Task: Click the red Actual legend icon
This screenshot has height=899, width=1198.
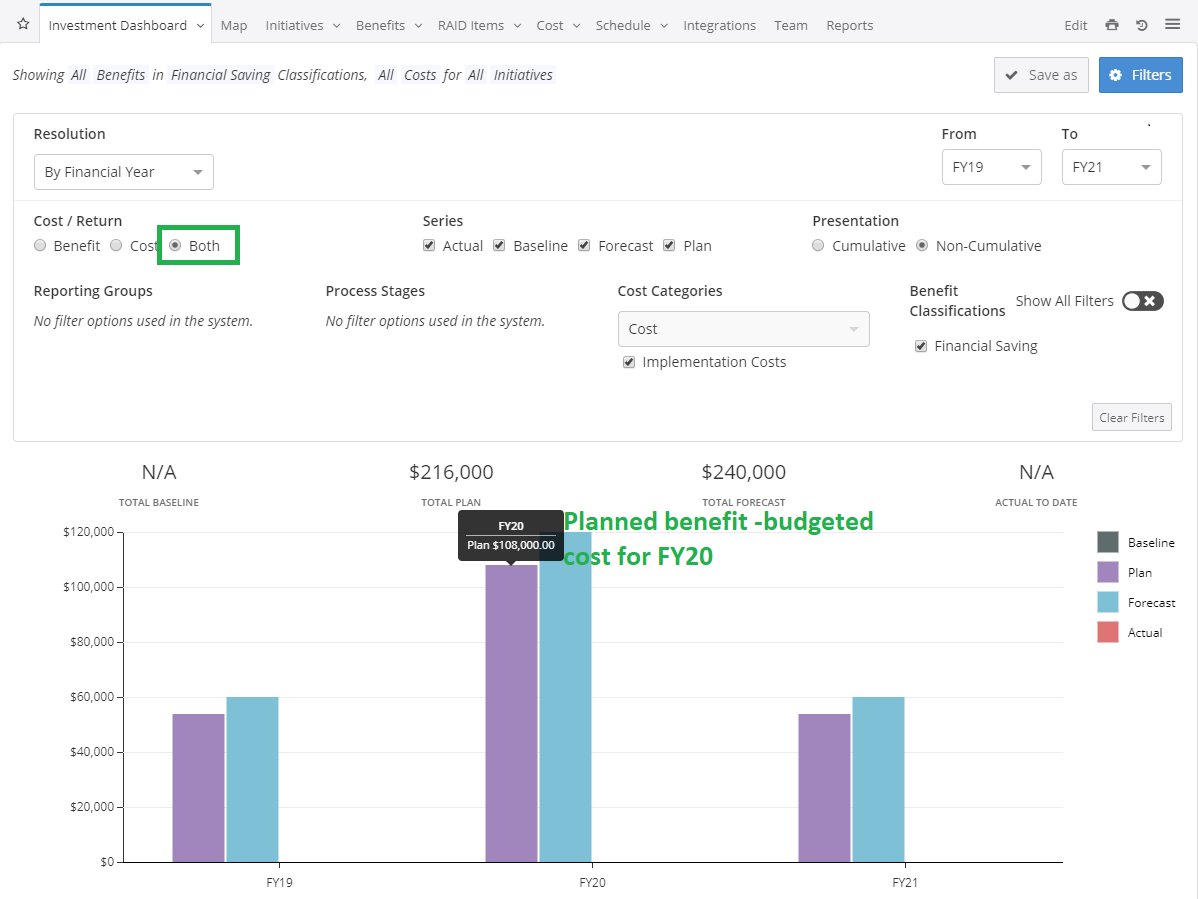Action: pyautogui.click(x=1107, y=632)
